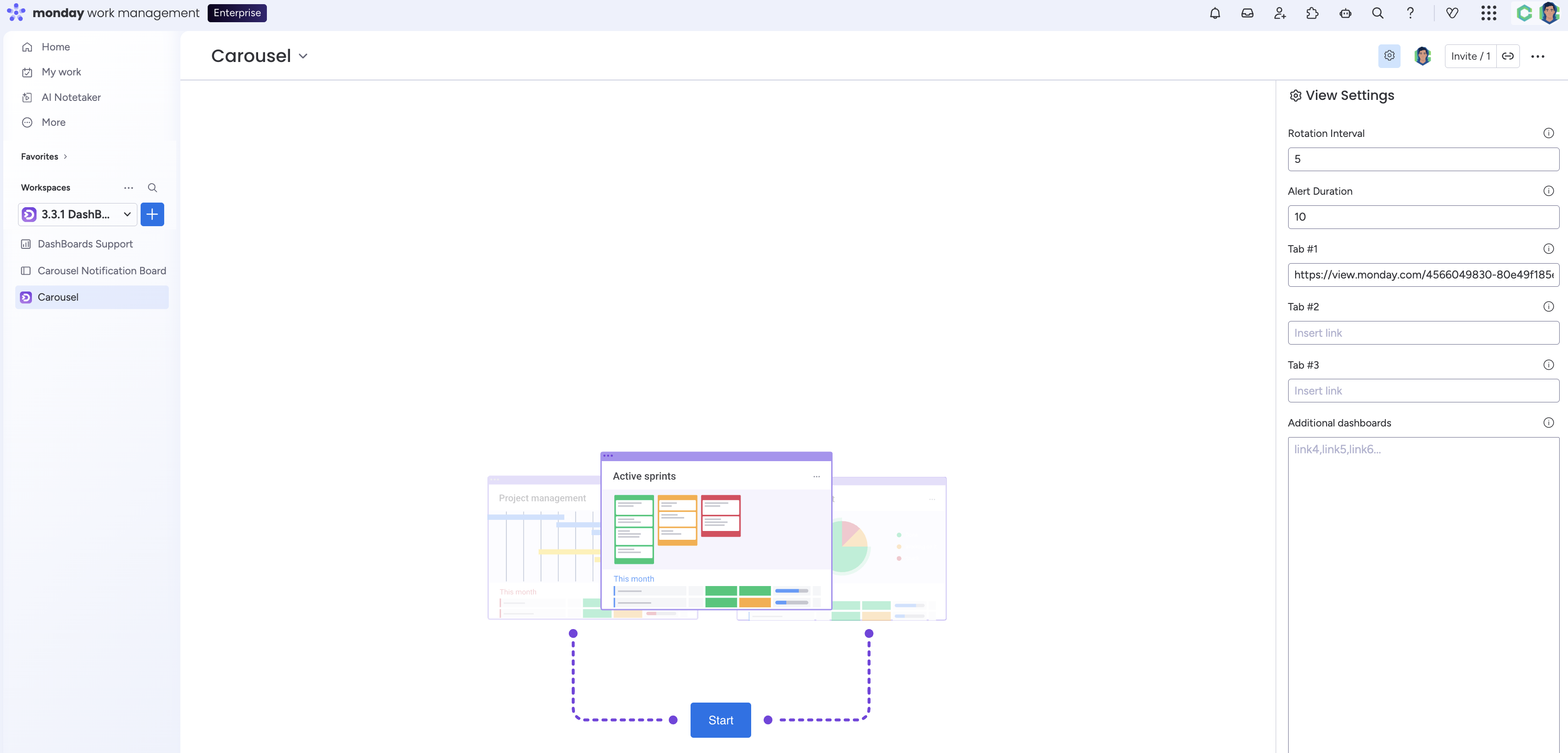The width and height of the screenshot is (1568, 753).
Task: Open search everything magnifier
Action: coord(1377,13)
